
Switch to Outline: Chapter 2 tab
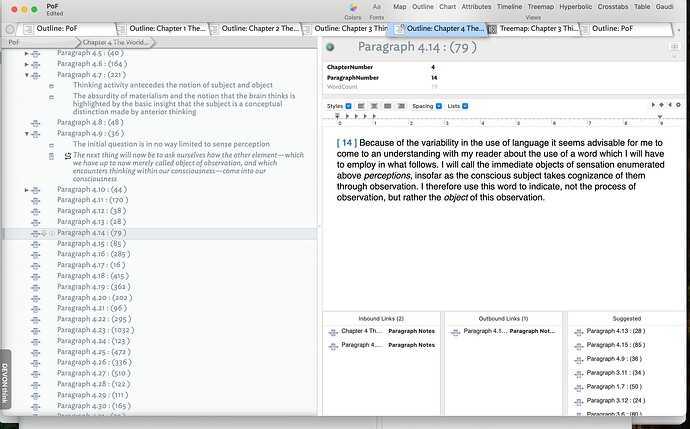(x=255, y=29)
